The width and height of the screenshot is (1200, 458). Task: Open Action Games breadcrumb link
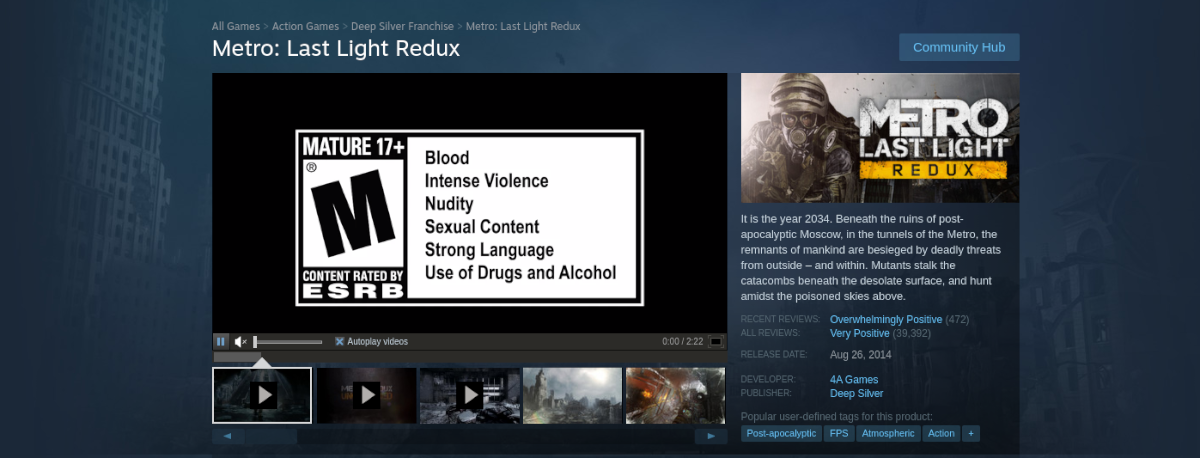[x=305, y=26]
